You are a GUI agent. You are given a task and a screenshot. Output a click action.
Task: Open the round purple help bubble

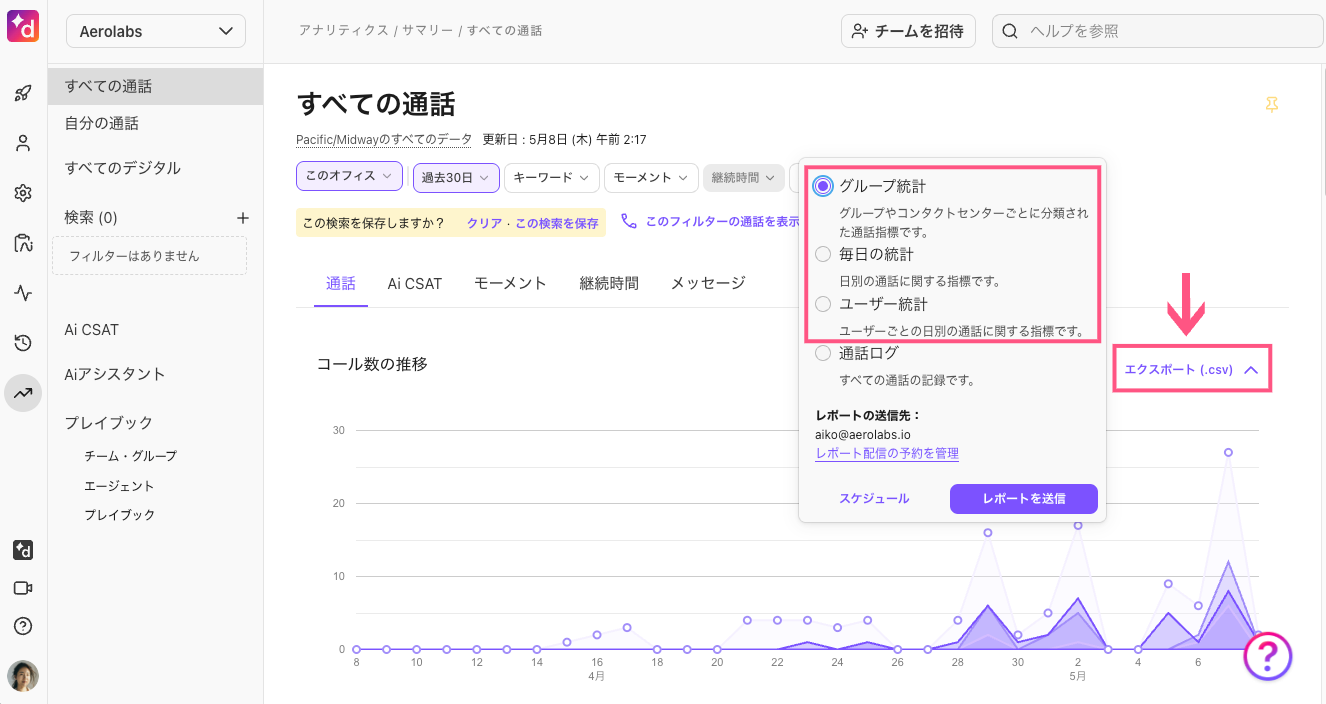coord(1268,656)
